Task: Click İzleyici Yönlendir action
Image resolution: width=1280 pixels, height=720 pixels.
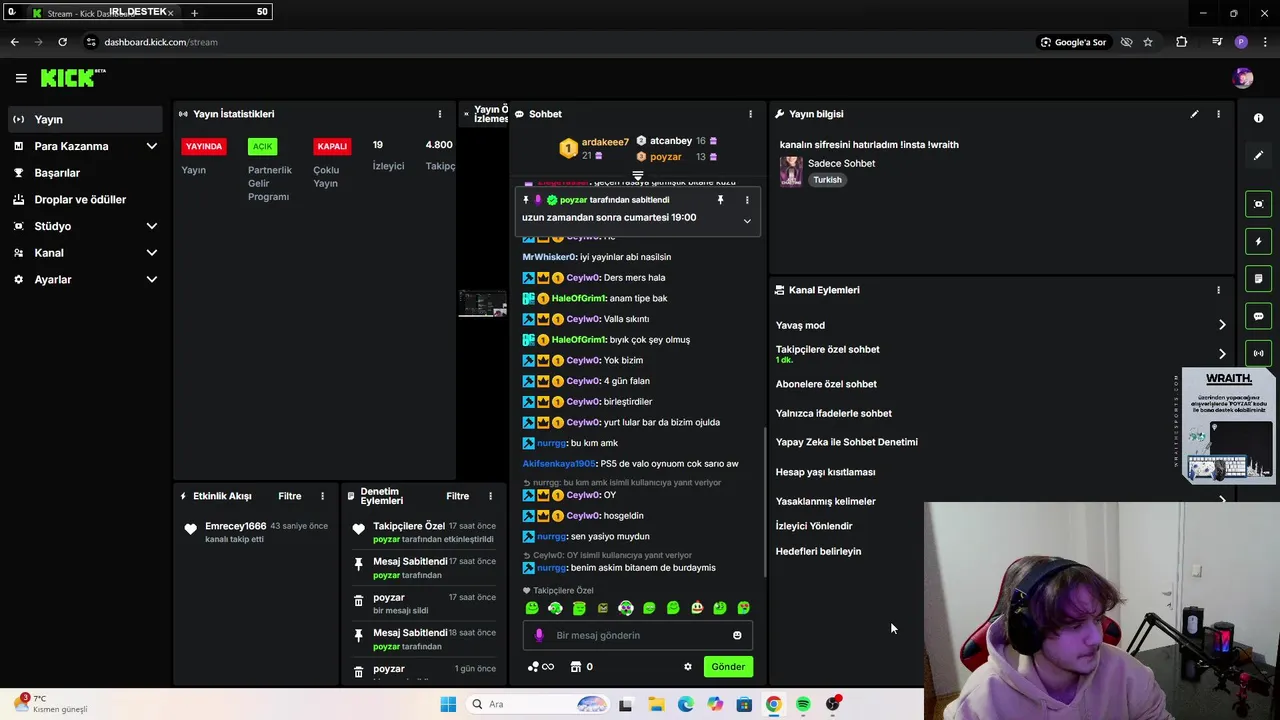Action: pyautogui.click(x=814, y=526)
